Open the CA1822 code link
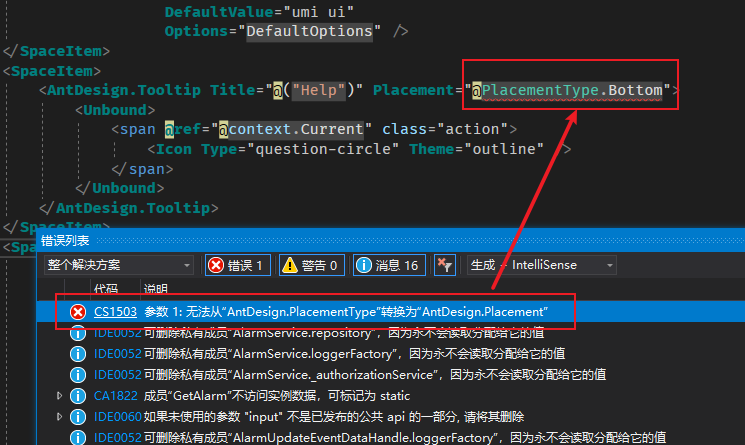 point(115,396)
